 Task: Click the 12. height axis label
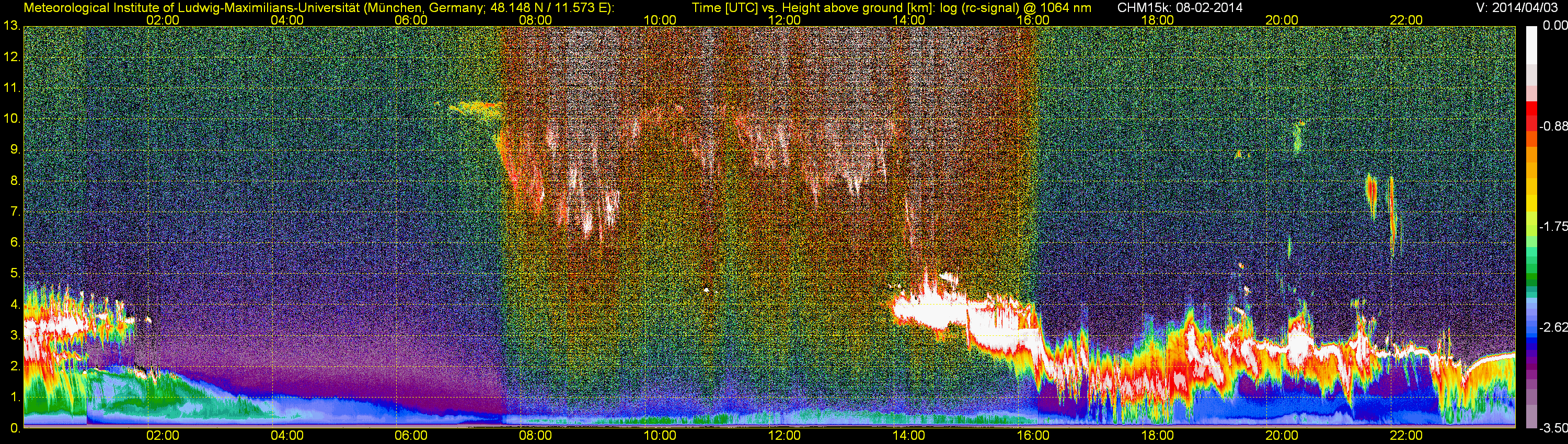11,57
